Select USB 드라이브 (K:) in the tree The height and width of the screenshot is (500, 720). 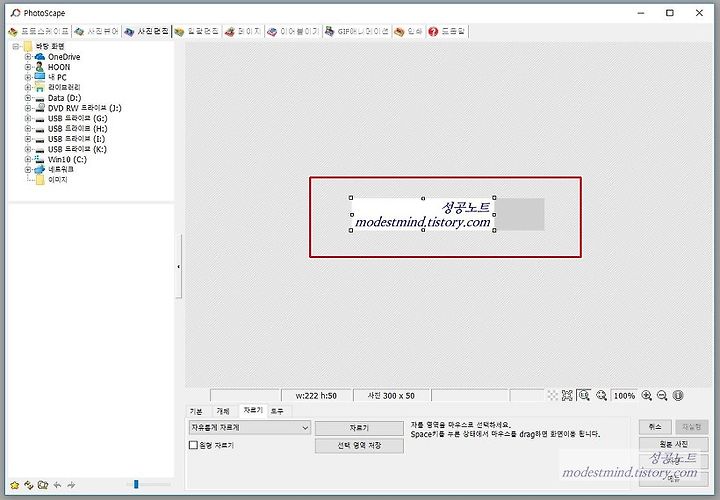pos(77,149)
